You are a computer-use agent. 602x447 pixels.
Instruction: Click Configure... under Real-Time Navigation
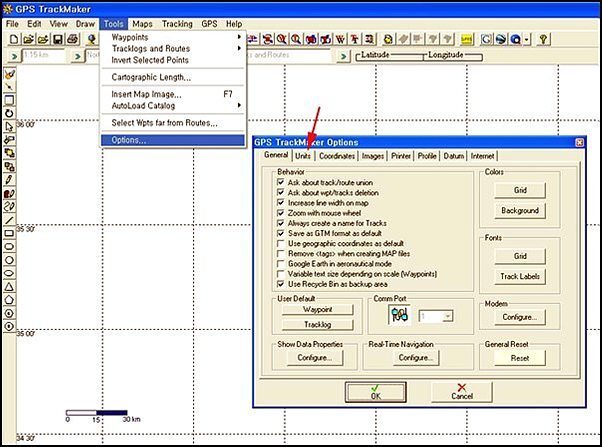tap(416, 358)
